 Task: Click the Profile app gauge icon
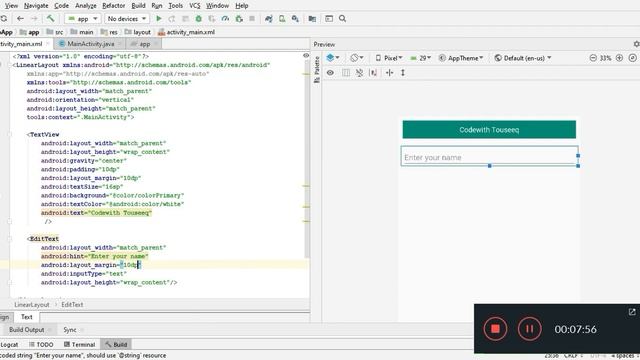click(x=225, y=19)
